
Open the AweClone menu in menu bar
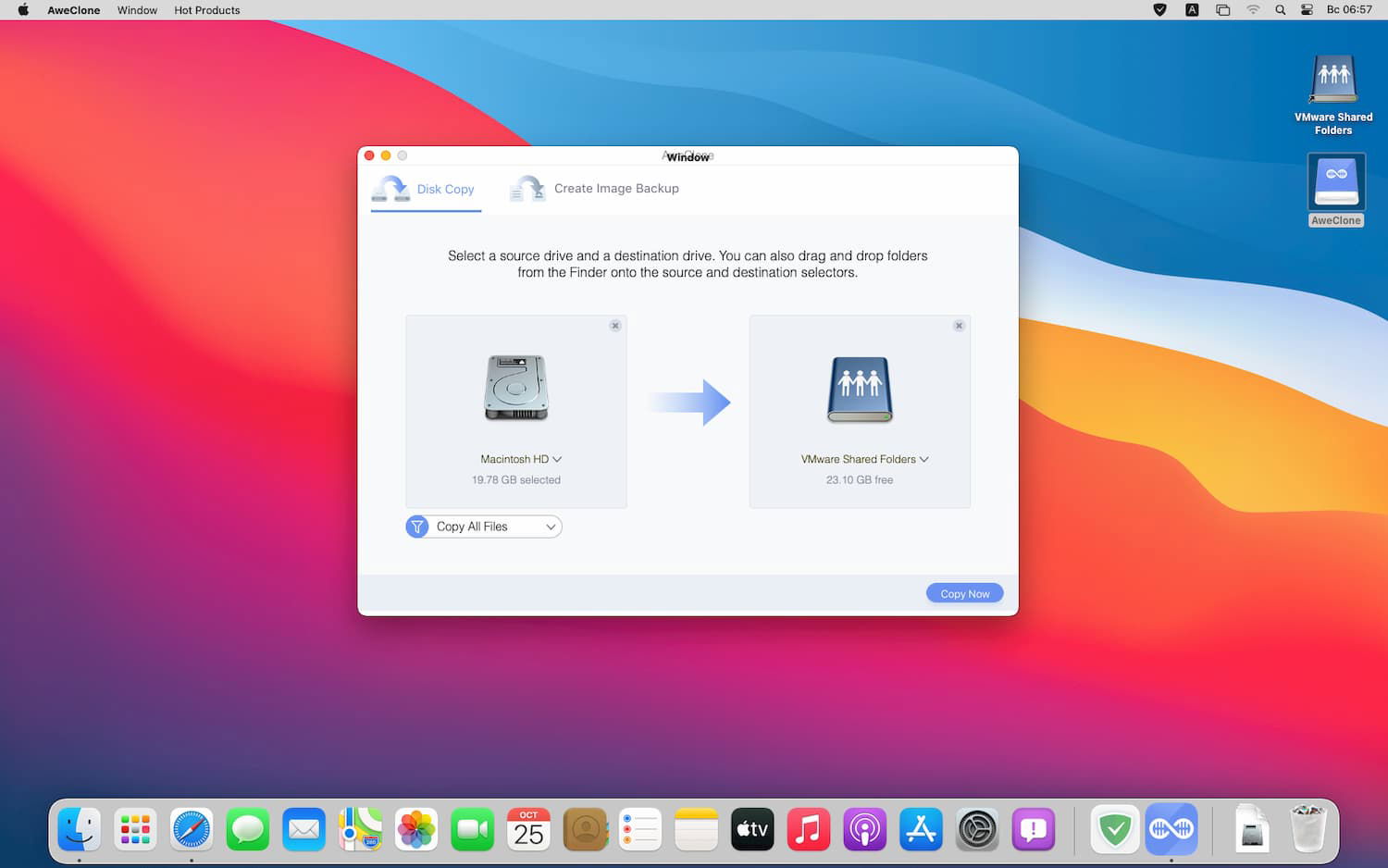74,10
